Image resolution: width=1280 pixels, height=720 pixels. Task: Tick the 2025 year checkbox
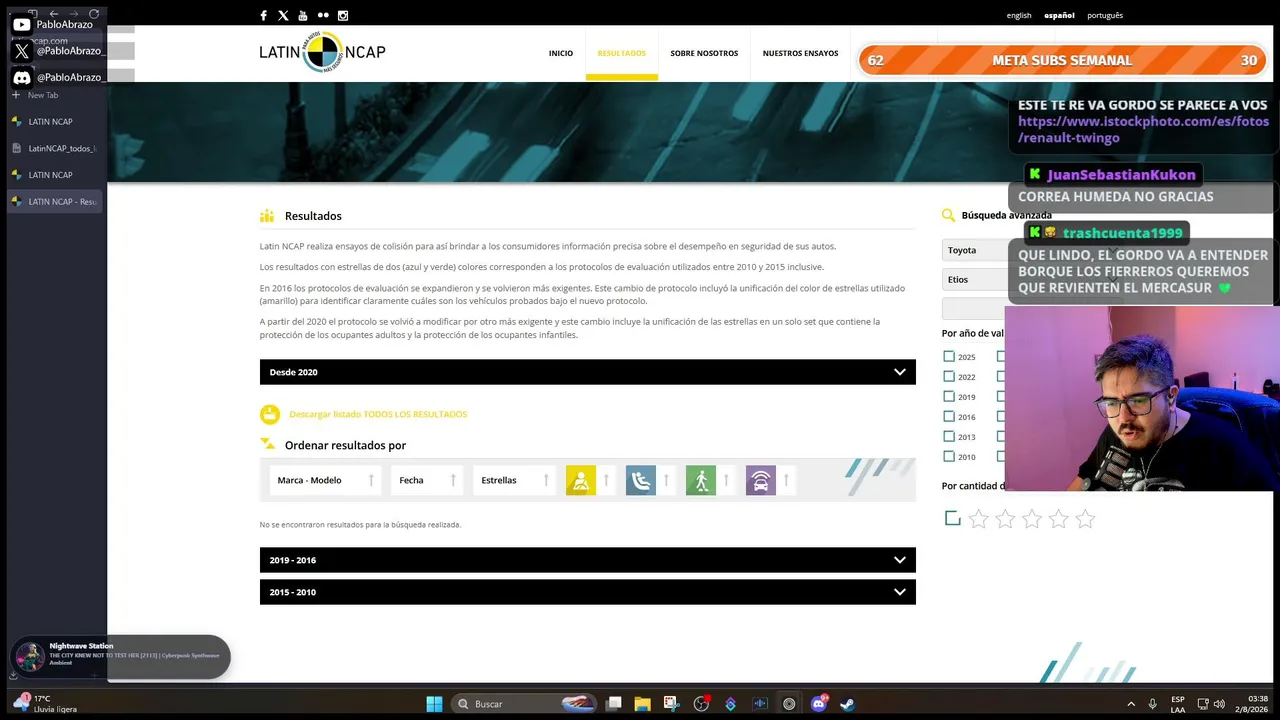coord(949,357)
